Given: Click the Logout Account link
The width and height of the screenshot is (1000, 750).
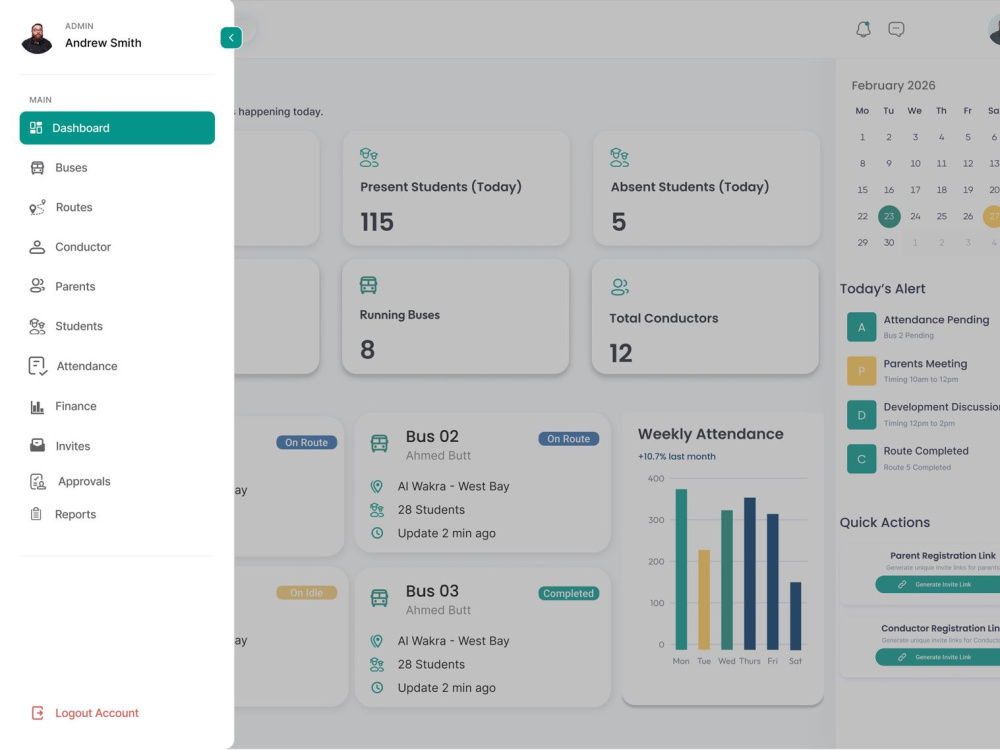Looking at the screenshot, I should pos(97,713).
